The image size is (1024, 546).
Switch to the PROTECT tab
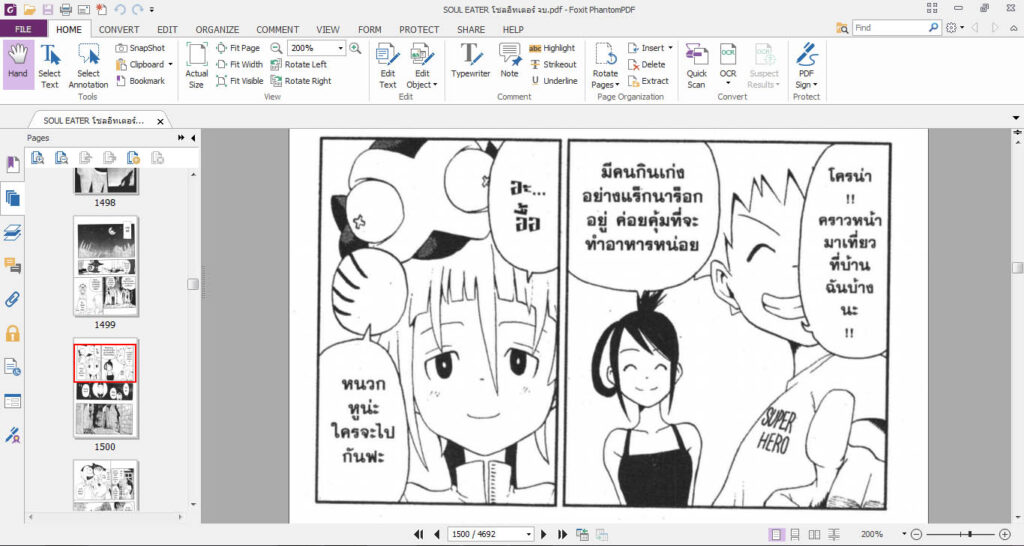419,29
